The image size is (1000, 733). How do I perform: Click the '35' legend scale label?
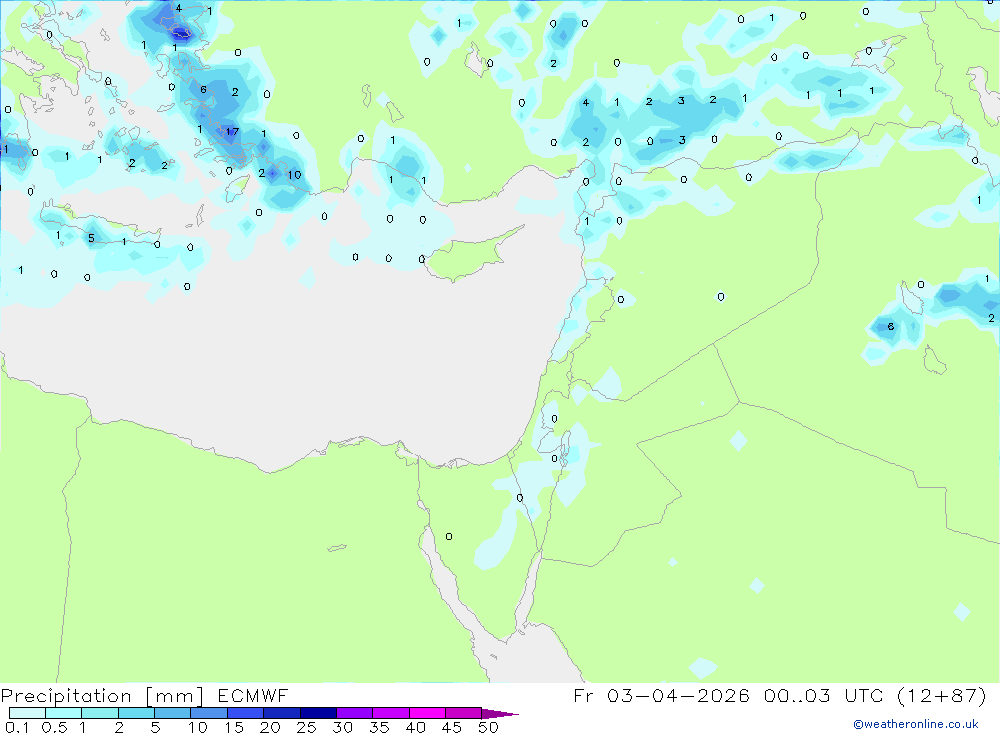379,727
